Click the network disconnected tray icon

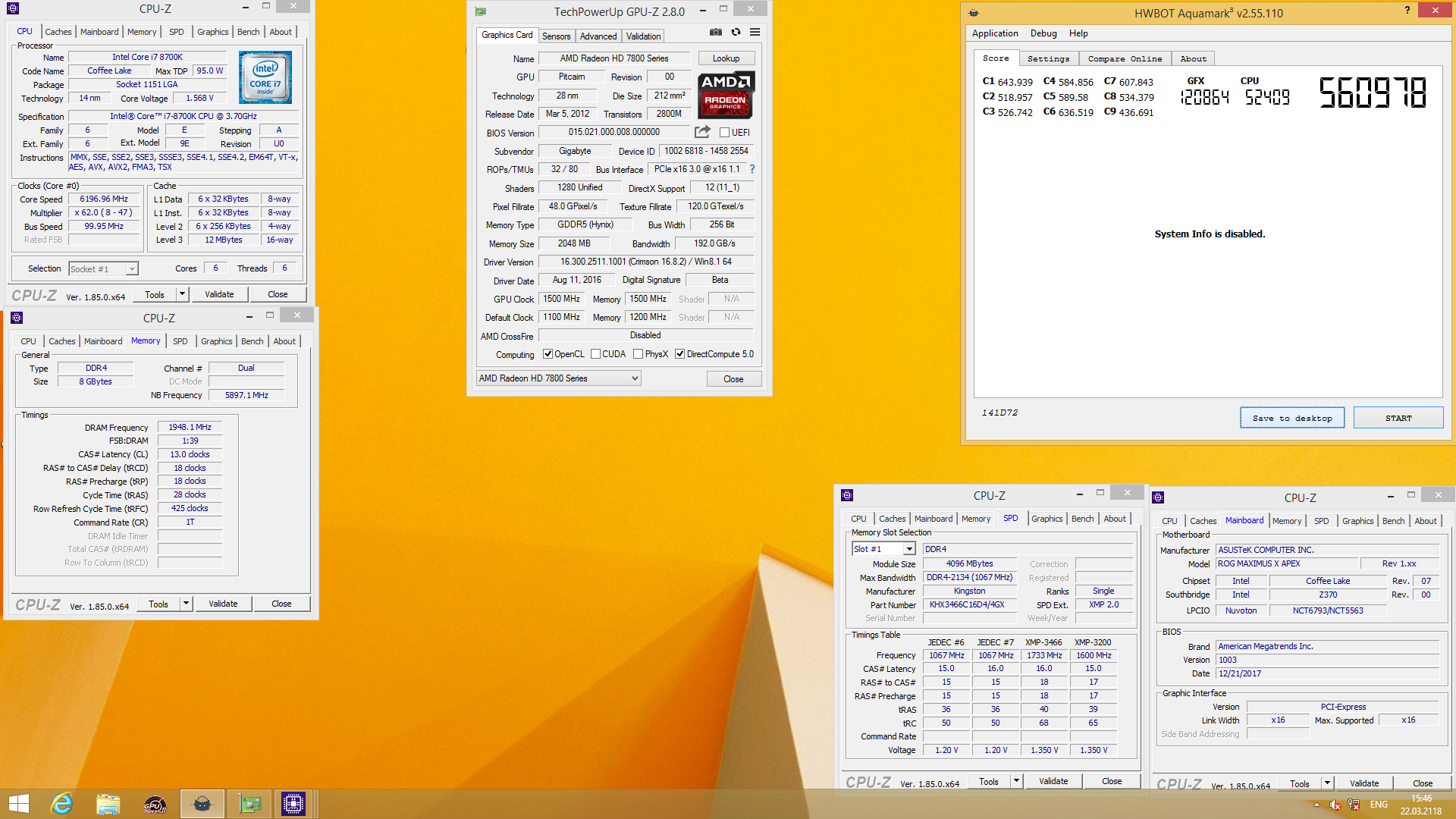click(1354, 805)
